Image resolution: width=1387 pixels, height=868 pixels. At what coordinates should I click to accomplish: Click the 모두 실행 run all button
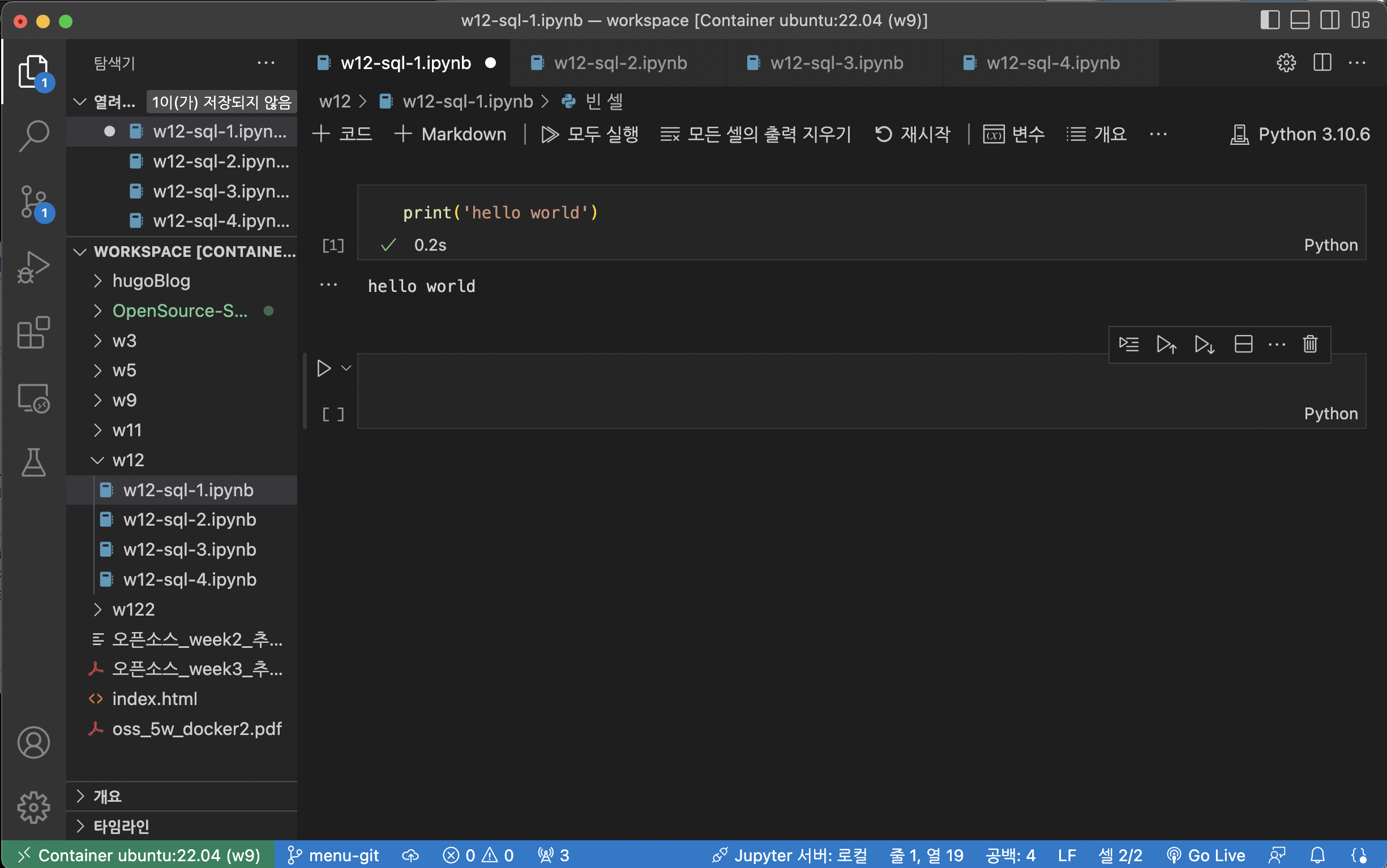(590, 134)
